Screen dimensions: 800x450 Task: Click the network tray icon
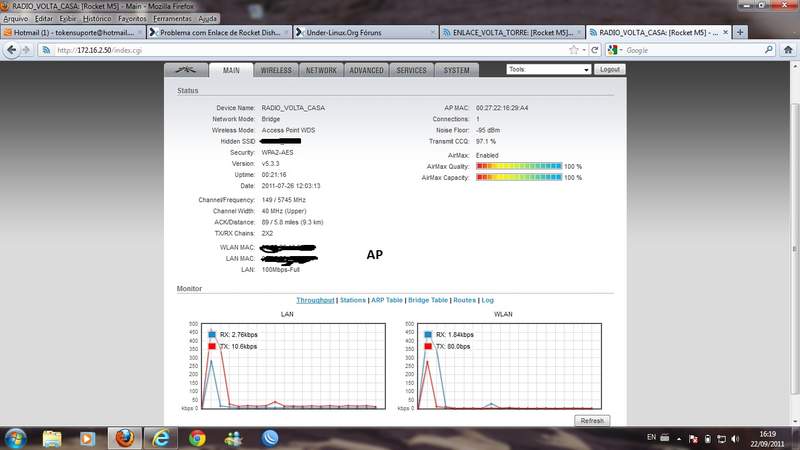[721, 439]
